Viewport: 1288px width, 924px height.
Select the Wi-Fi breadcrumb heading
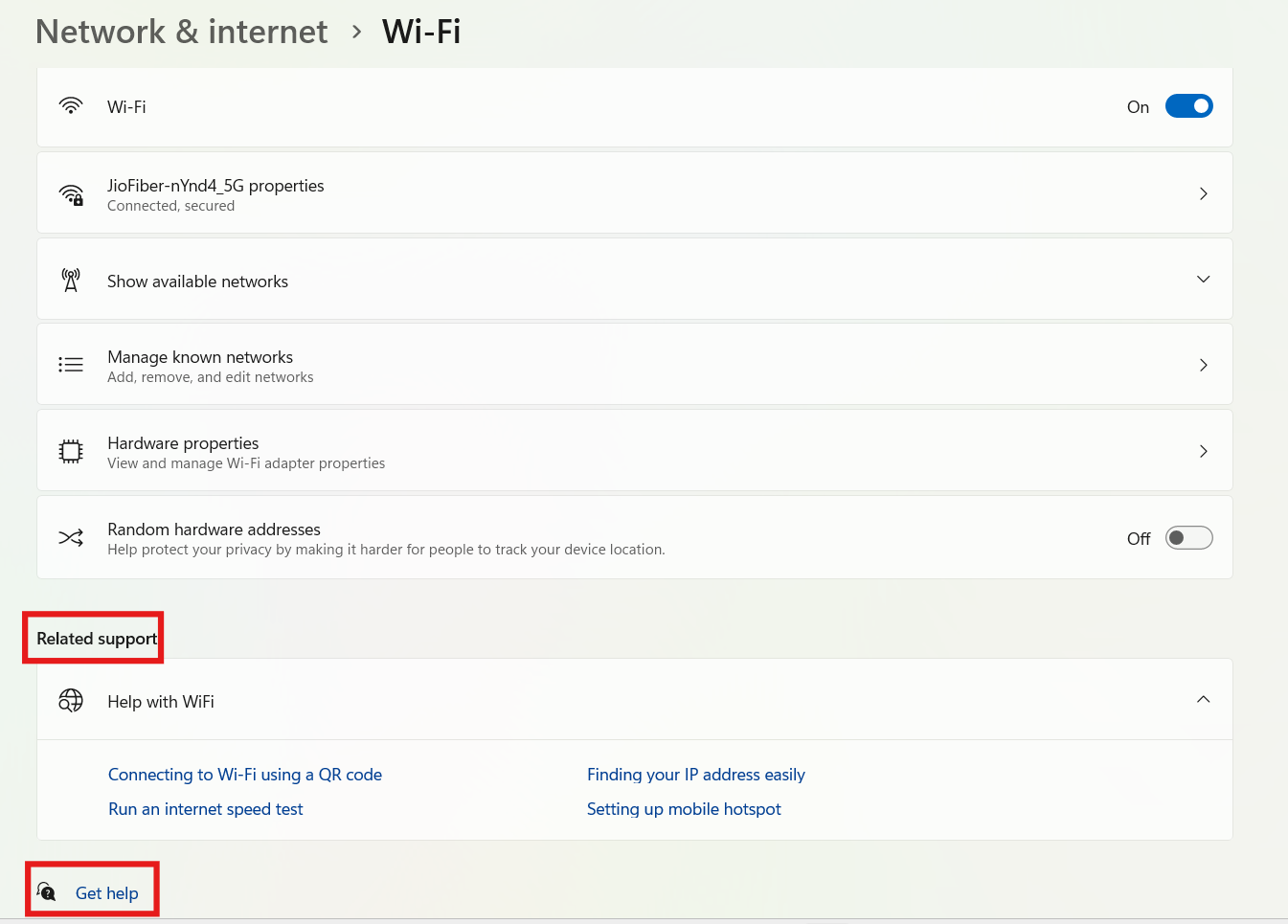pos(421,31)
